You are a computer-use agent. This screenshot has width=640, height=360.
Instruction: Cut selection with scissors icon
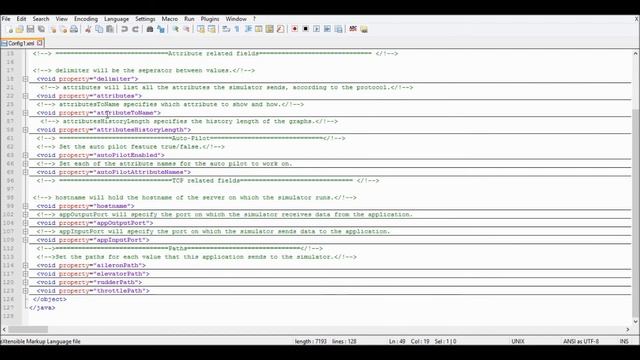click(x=88, y=29)
